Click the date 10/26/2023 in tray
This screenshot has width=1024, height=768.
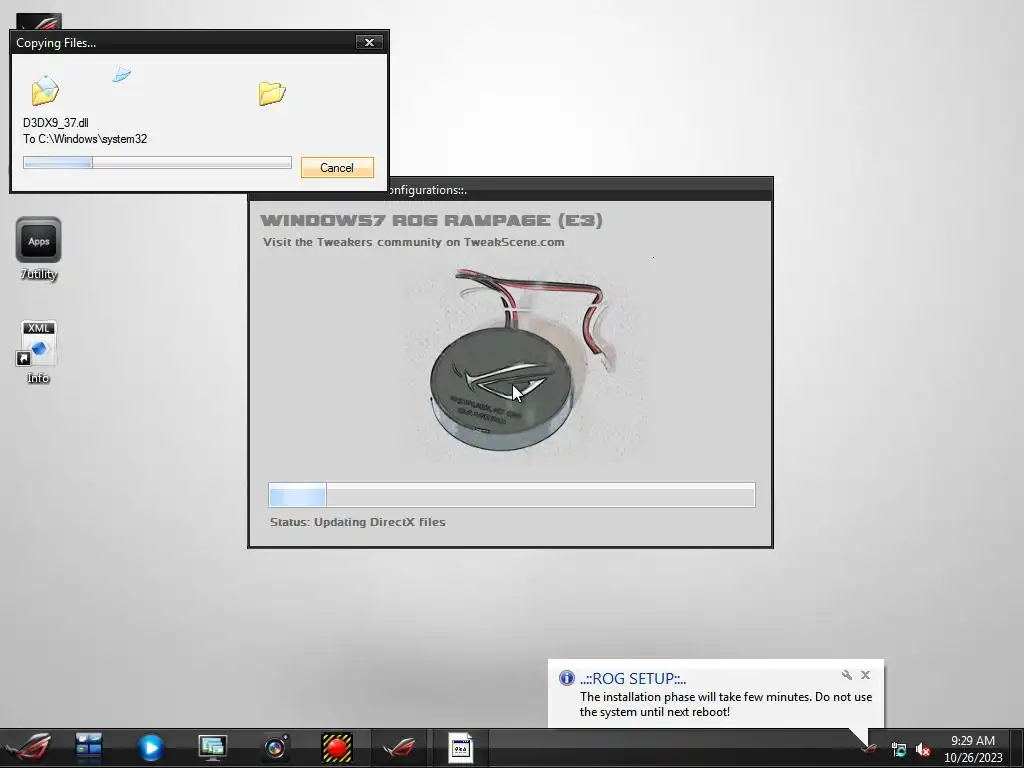(972, 758)
